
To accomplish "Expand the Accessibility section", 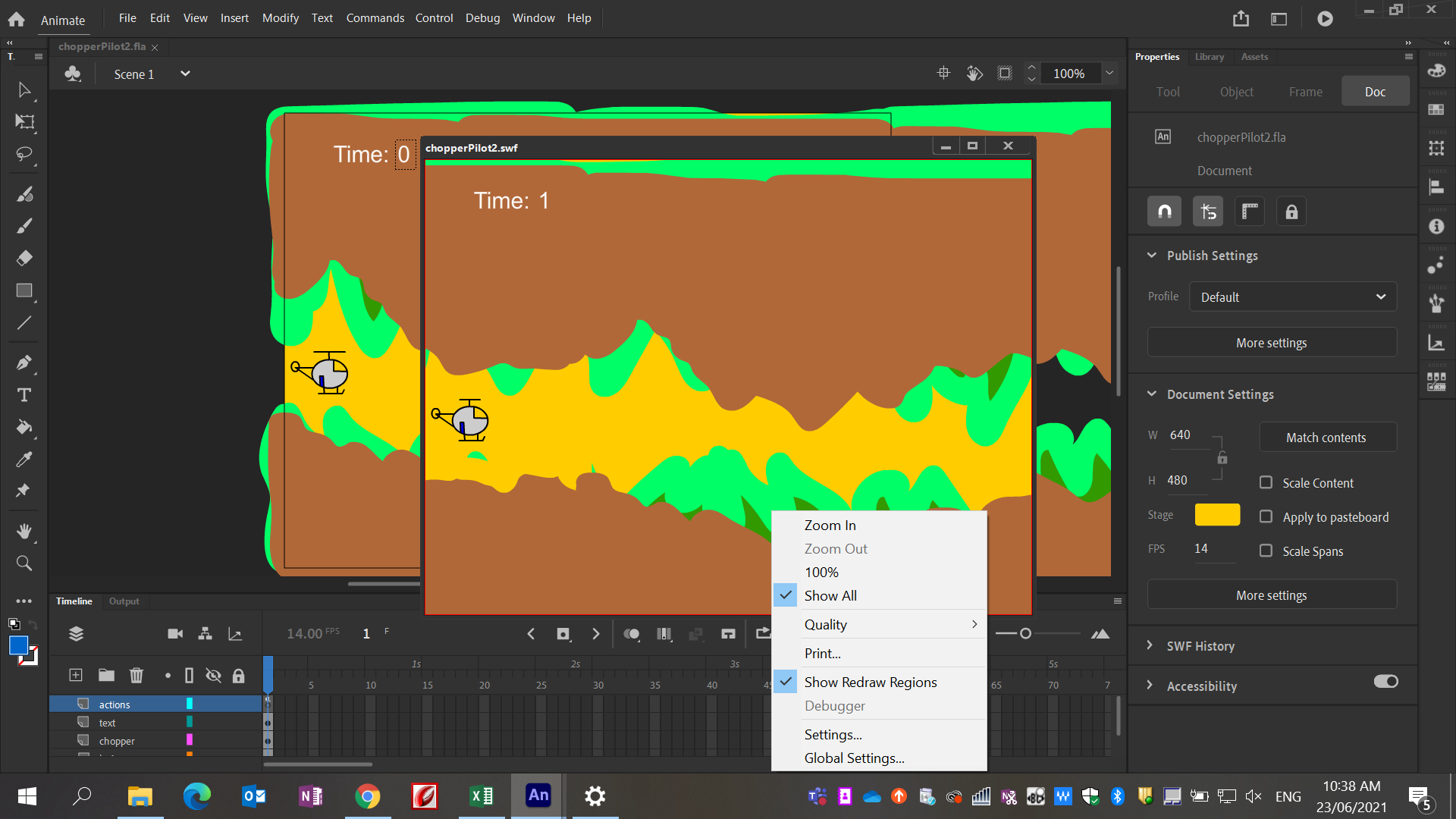I will tap(1150, 686).
